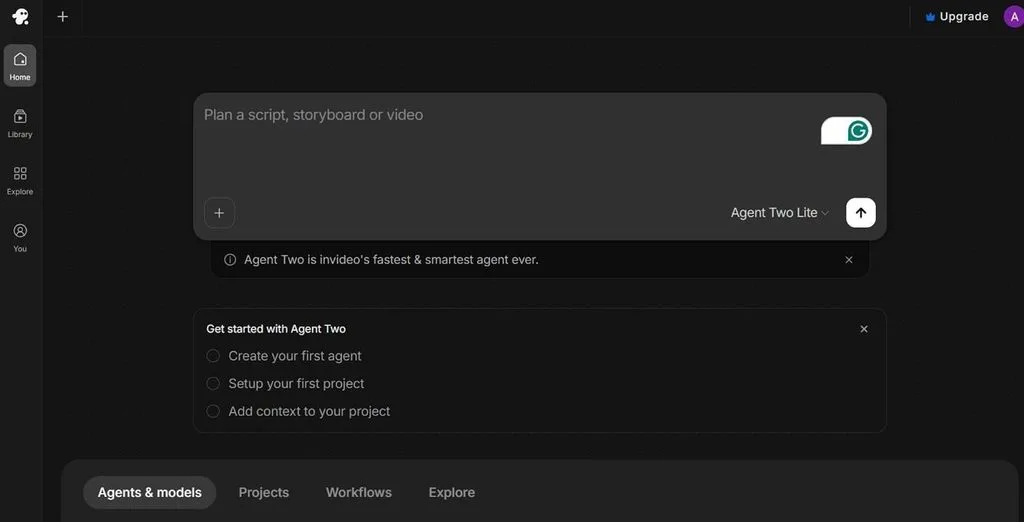Click the invideo logo icon

tap(20, 16)
